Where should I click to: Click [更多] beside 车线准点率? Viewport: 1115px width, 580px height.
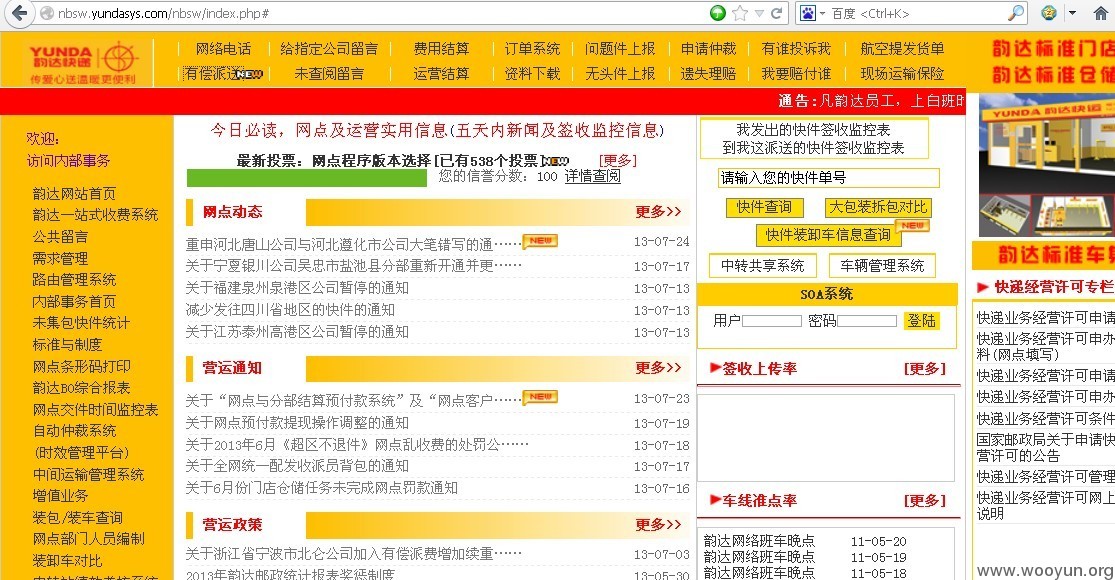coord(924,500)
